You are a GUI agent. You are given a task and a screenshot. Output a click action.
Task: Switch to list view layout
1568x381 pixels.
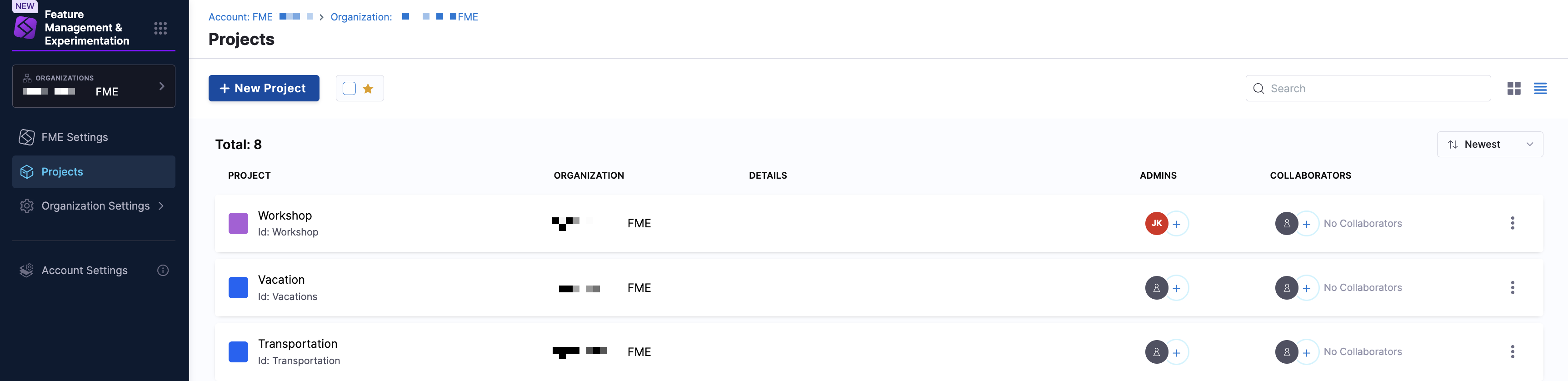[1540, 89]
